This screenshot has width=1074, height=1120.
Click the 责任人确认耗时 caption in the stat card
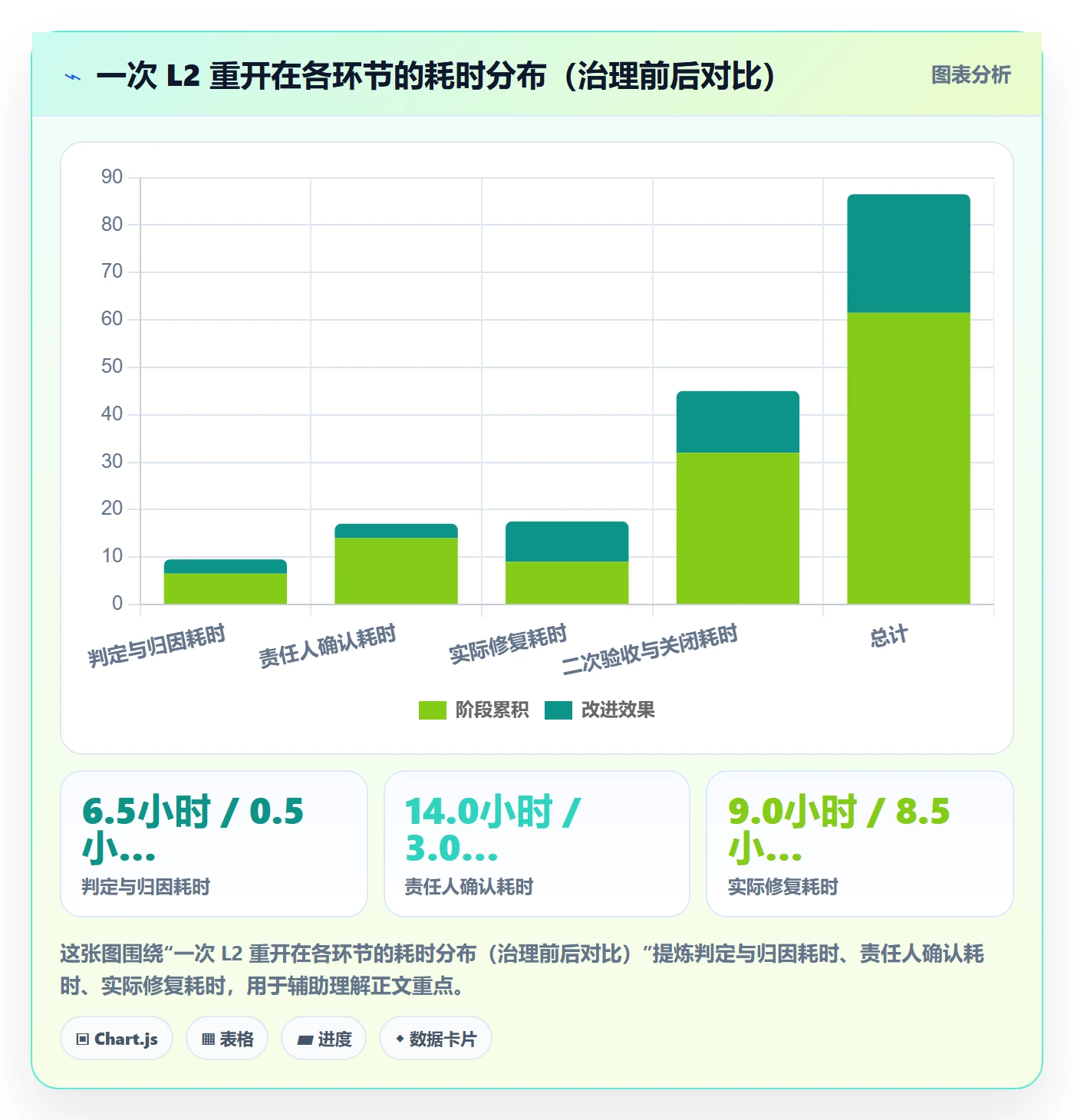[x=469, y=887]
